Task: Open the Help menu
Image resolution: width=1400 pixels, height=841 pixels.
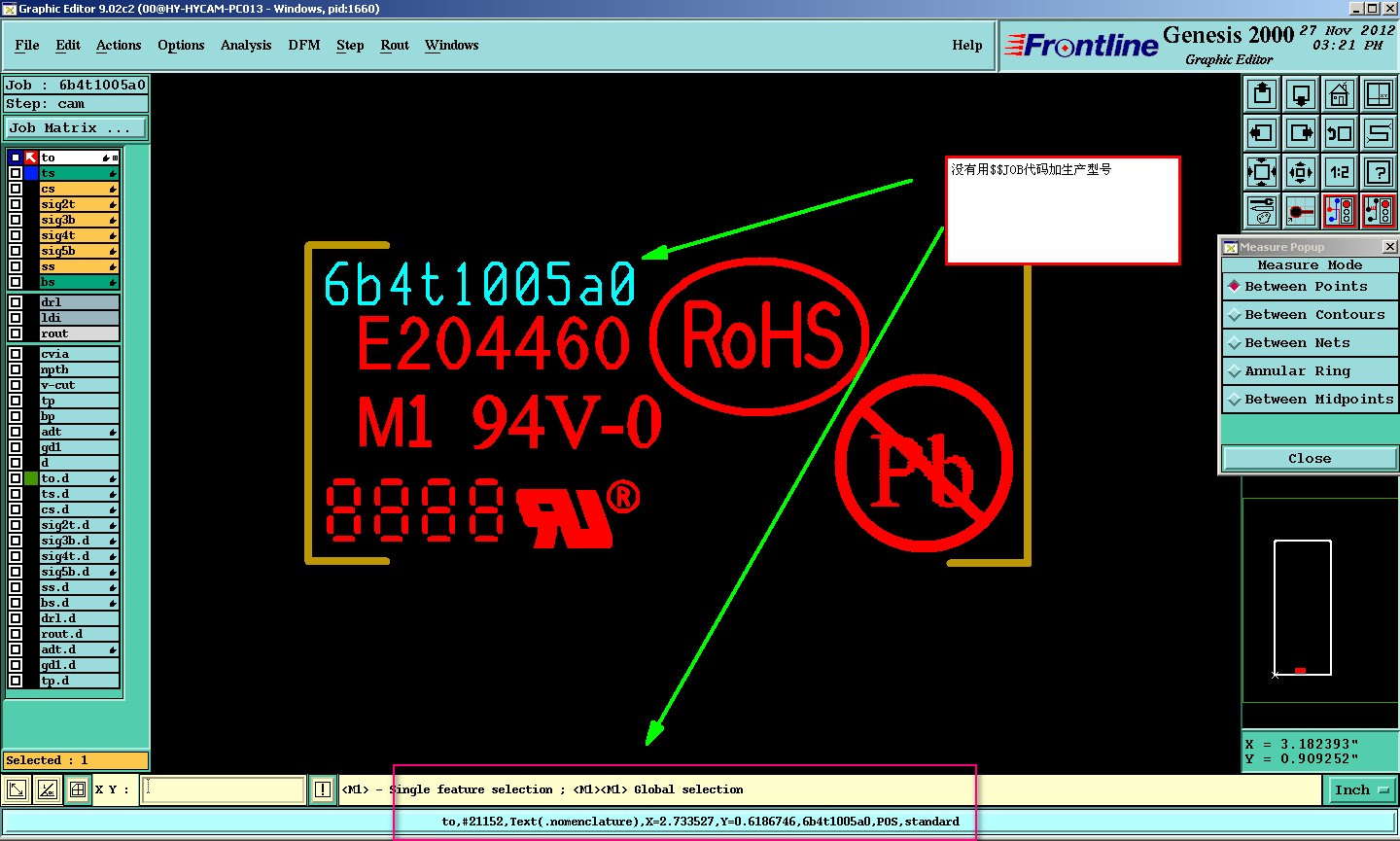Action: 967,46
